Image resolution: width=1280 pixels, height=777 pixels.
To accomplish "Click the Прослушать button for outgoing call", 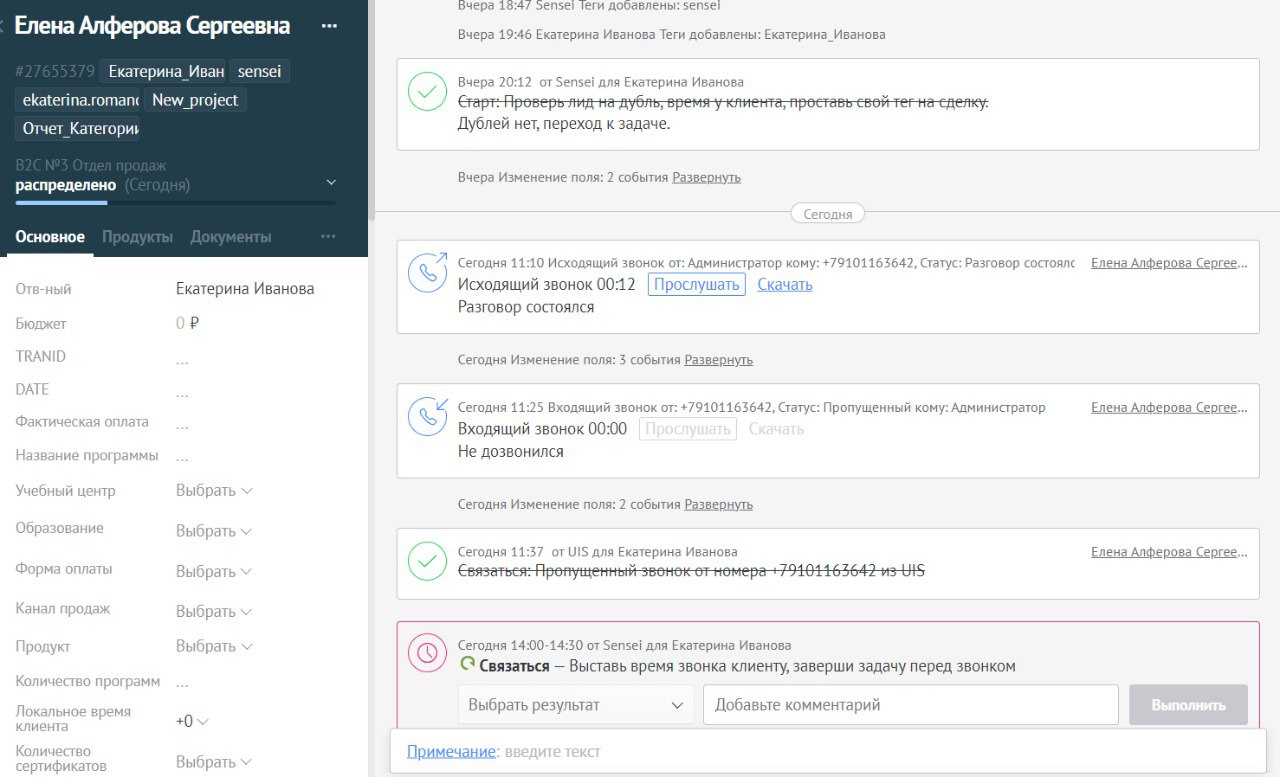I will pos(696,285).
